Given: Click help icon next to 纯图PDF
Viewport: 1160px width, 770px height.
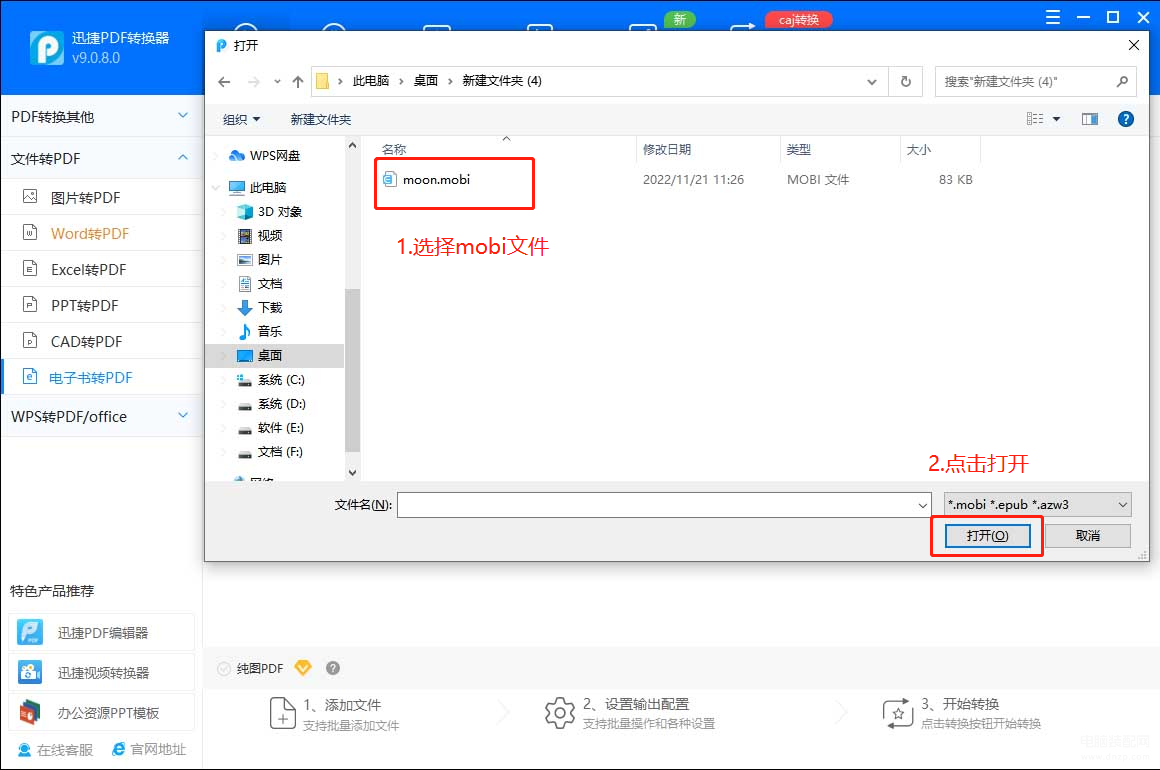Looking at the screenshot, I should point(333,668).
